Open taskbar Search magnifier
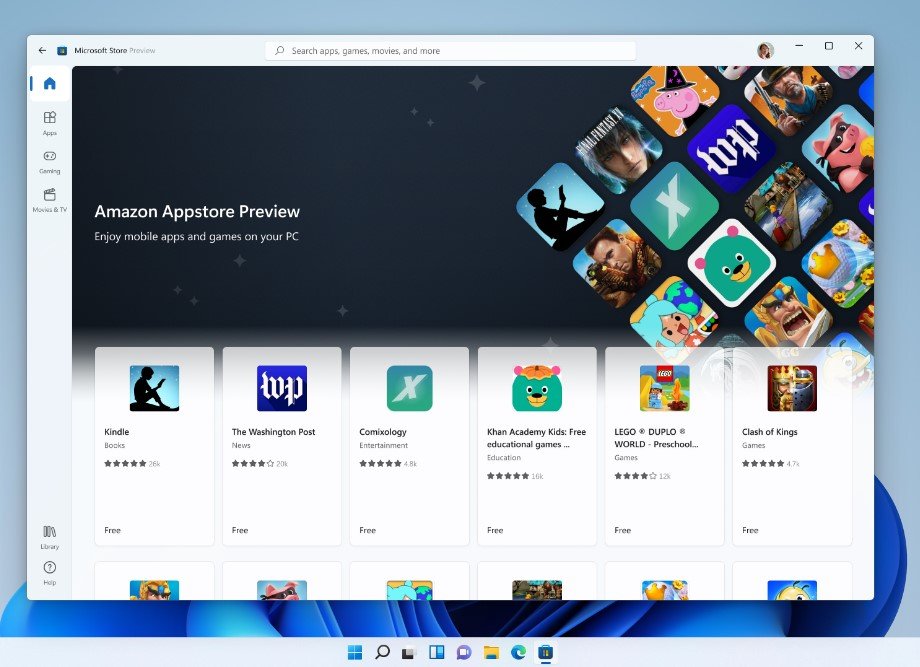This screenshot has height=667, width=920. [x=383, y=652]
